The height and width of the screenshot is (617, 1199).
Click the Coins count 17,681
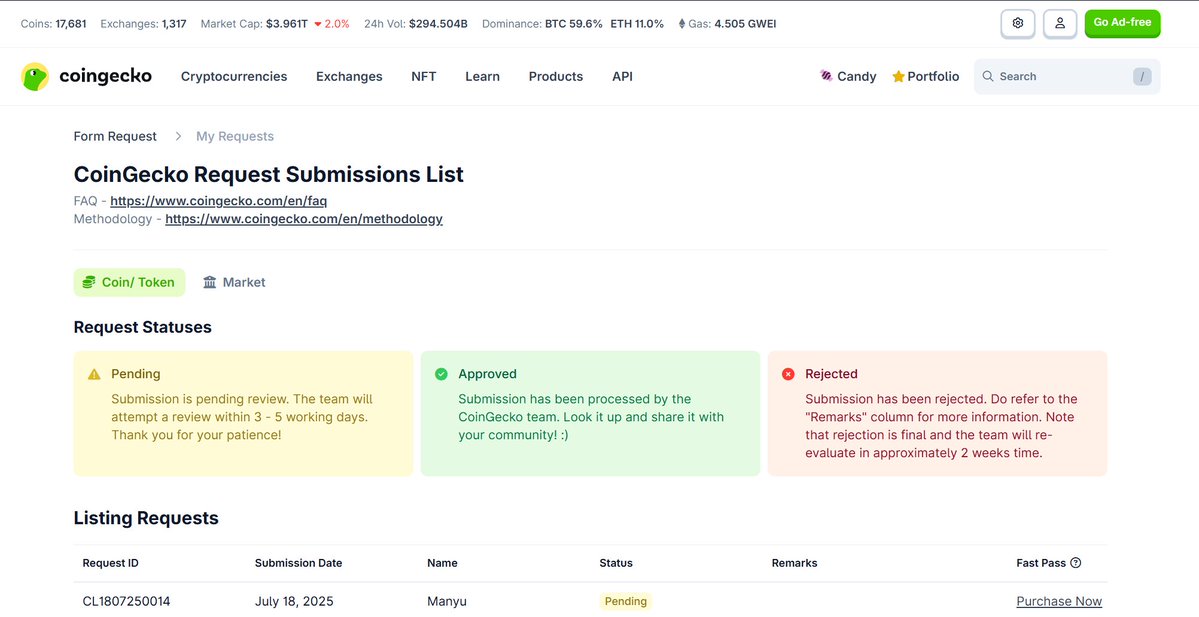click(71, 24)
